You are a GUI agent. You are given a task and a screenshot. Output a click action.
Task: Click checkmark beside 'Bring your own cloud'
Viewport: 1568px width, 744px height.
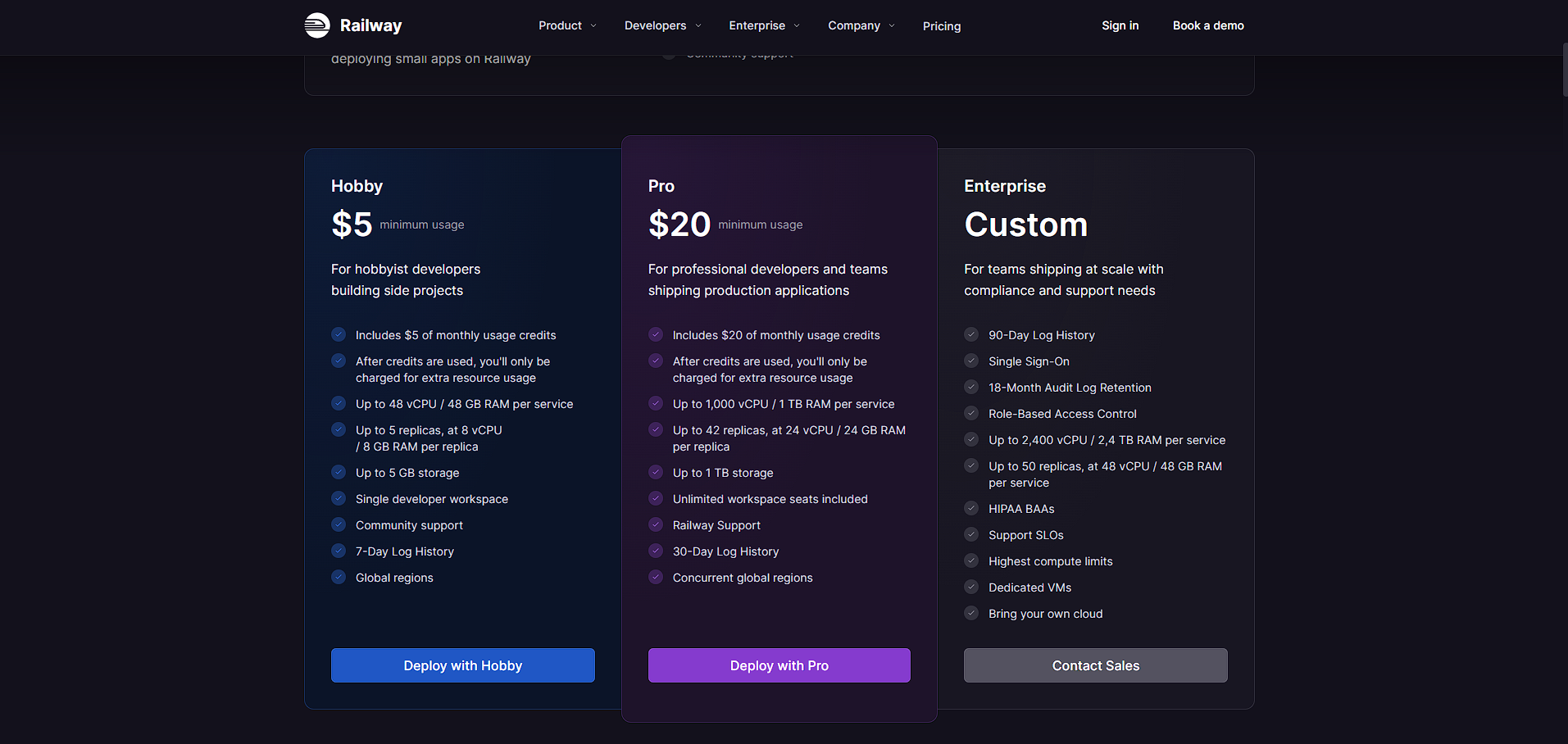(971, 613)
